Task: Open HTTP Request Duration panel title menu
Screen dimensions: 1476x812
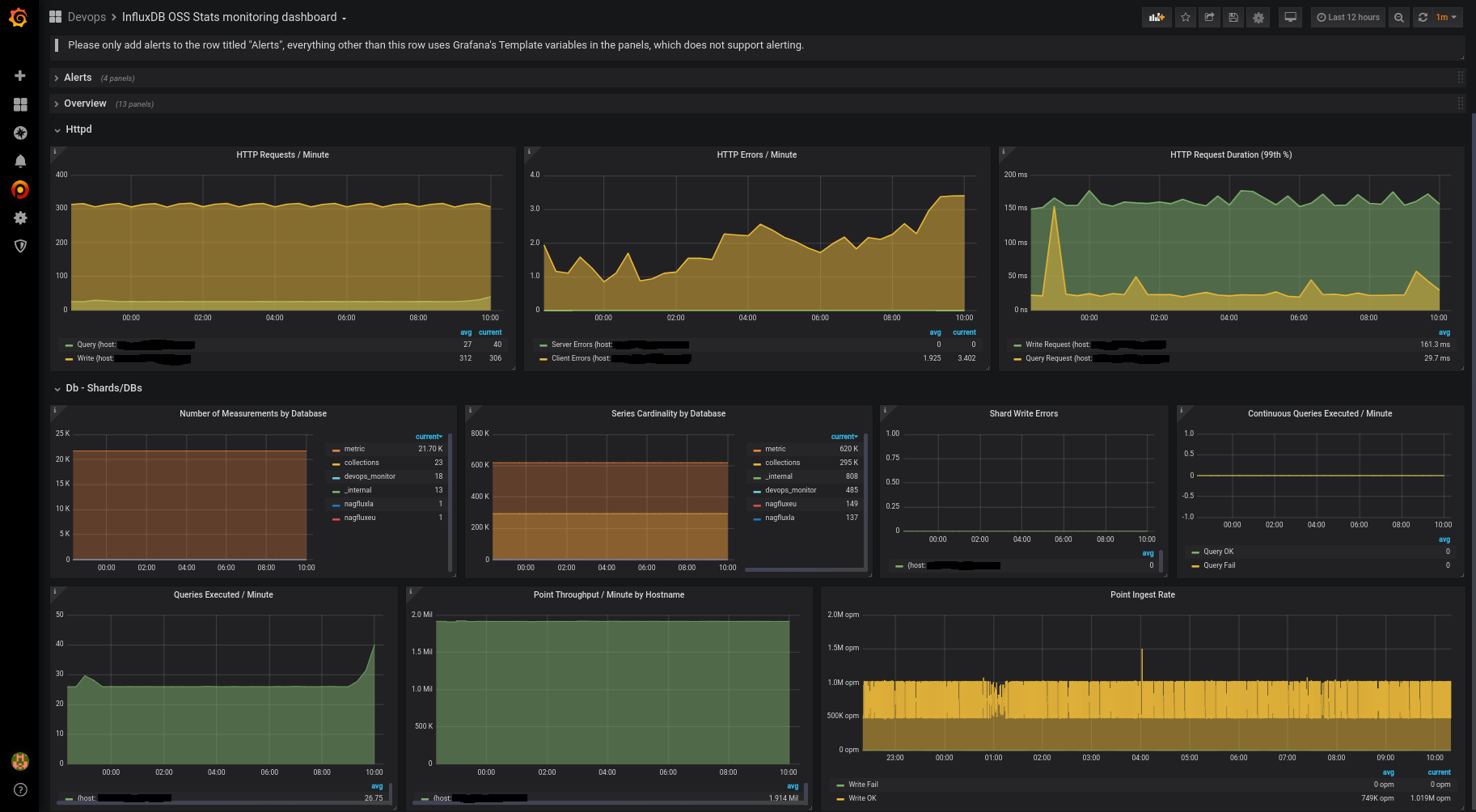Action: pos(1231,154)
